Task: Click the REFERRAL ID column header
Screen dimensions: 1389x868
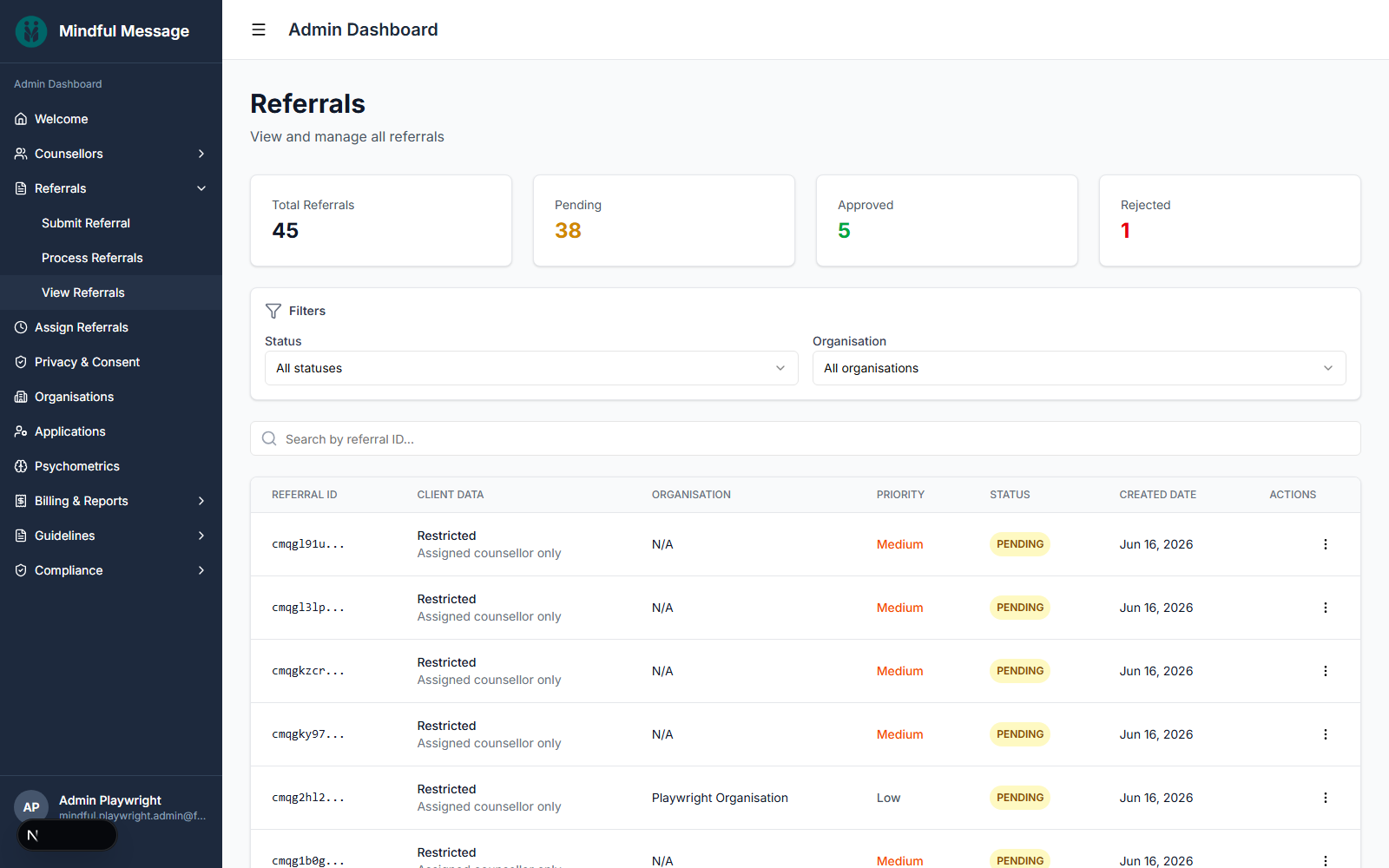Action: (x=305, y=495)
